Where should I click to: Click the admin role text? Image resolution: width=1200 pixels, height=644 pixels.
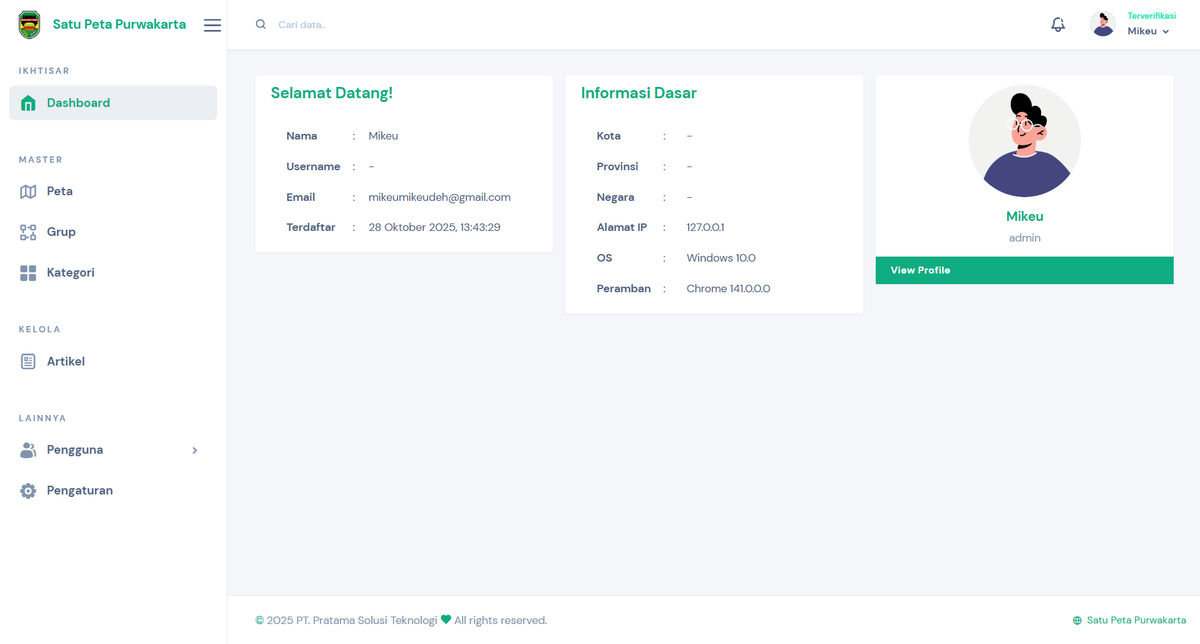pyautogui.click(x=1024, y=238)
